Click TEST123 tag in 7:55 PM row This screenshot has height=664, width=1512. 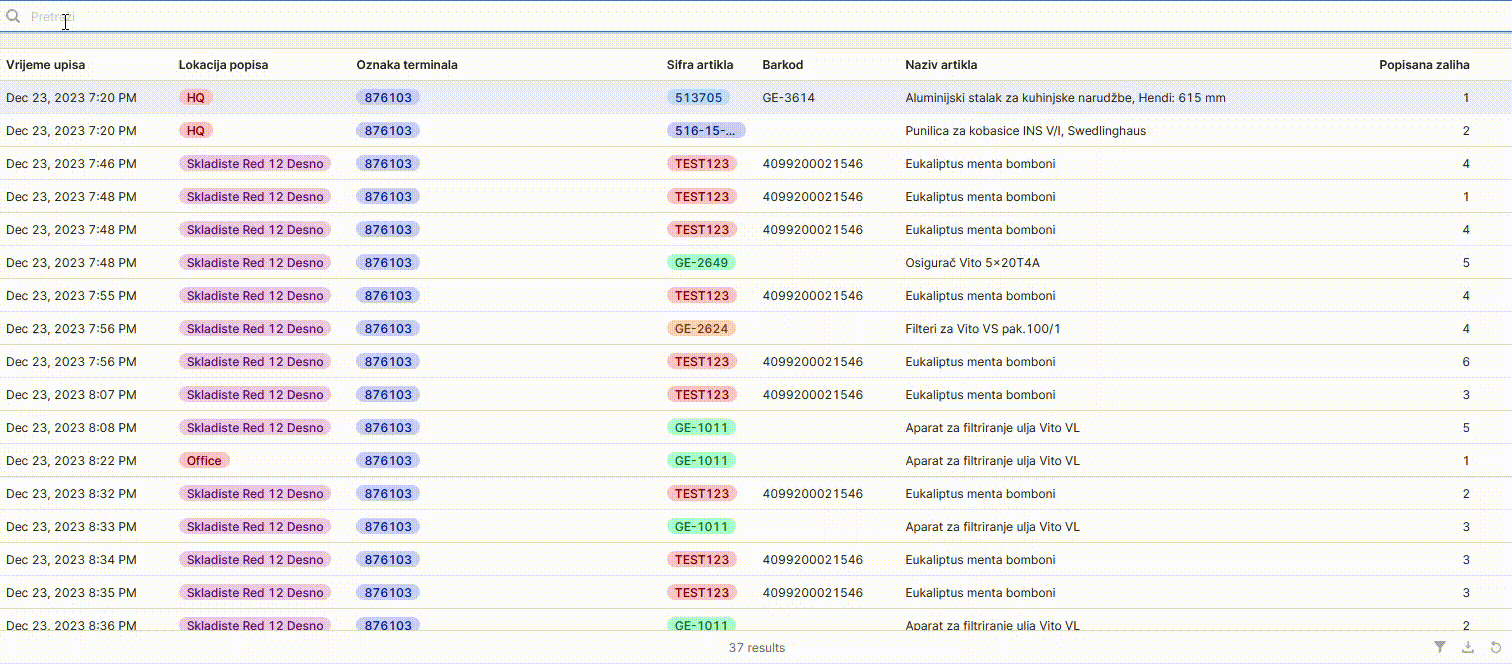pos(702,296)
